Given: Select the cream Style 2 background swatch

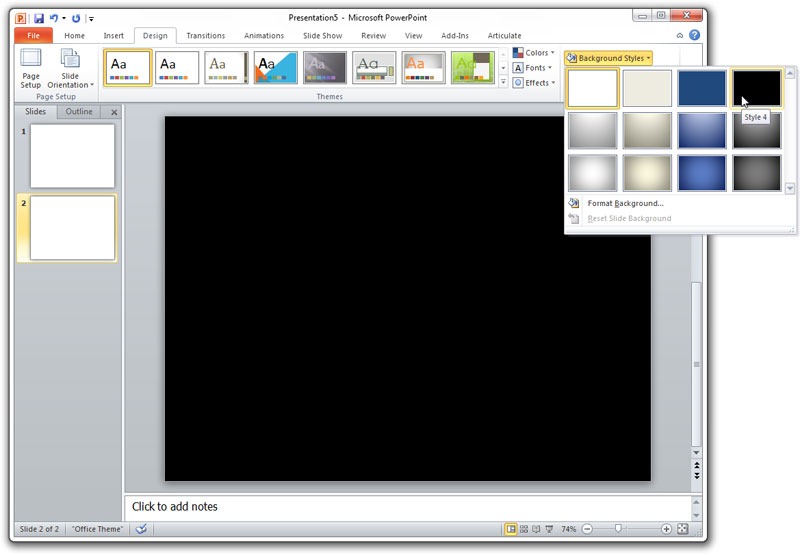Looking at the screenshot, I should (x=647, y=88).
